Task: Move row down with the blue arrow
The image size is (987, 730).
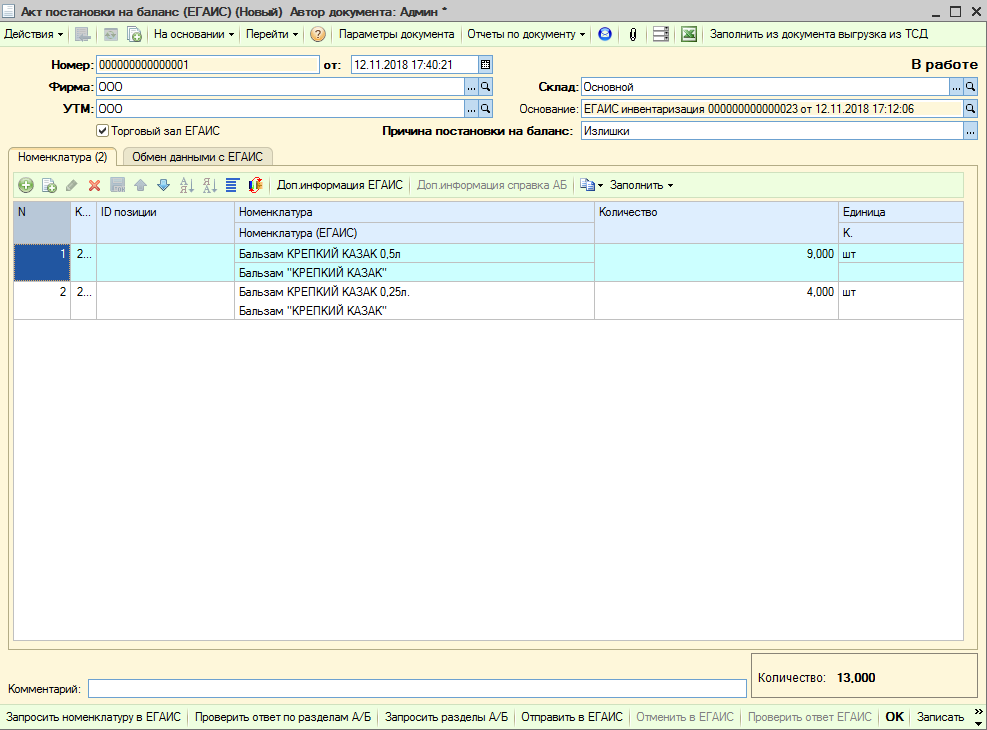Action: coord(163,185)
